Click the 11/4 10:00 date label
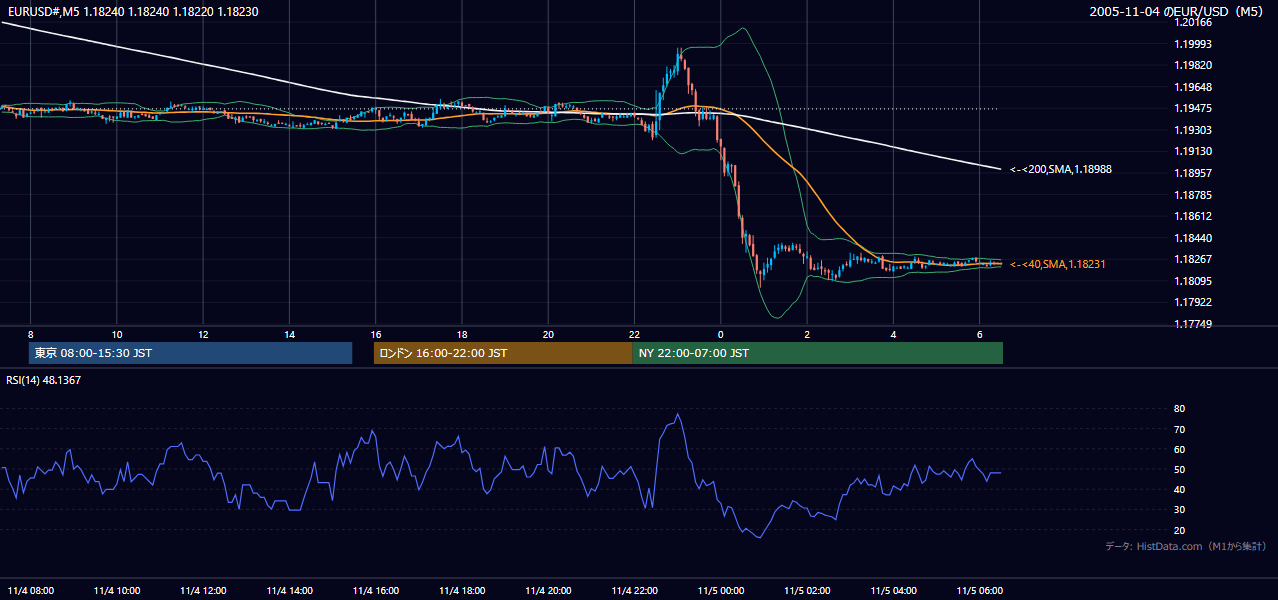The image size is (1278, 600). point(117,590)
